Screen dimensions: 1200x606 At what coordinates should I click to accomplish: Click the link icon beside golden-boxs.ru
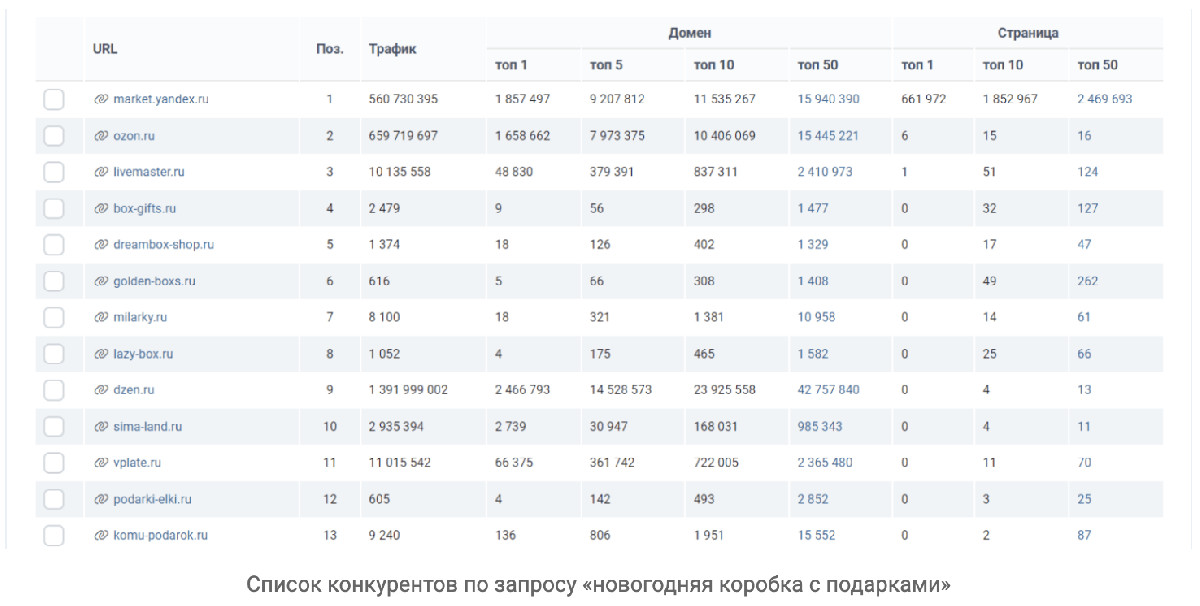pyautogui.click(x=101, y=281)
